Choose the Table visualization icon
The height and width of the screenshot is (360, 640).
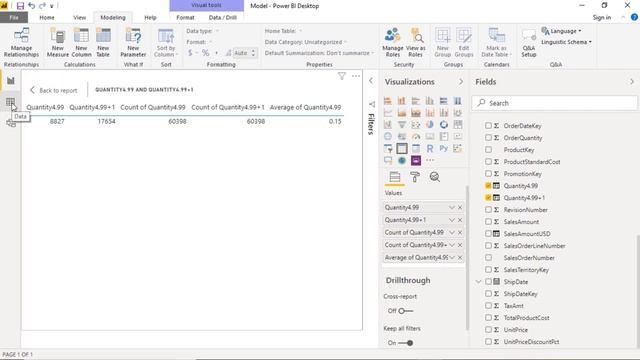click(402, 149)
